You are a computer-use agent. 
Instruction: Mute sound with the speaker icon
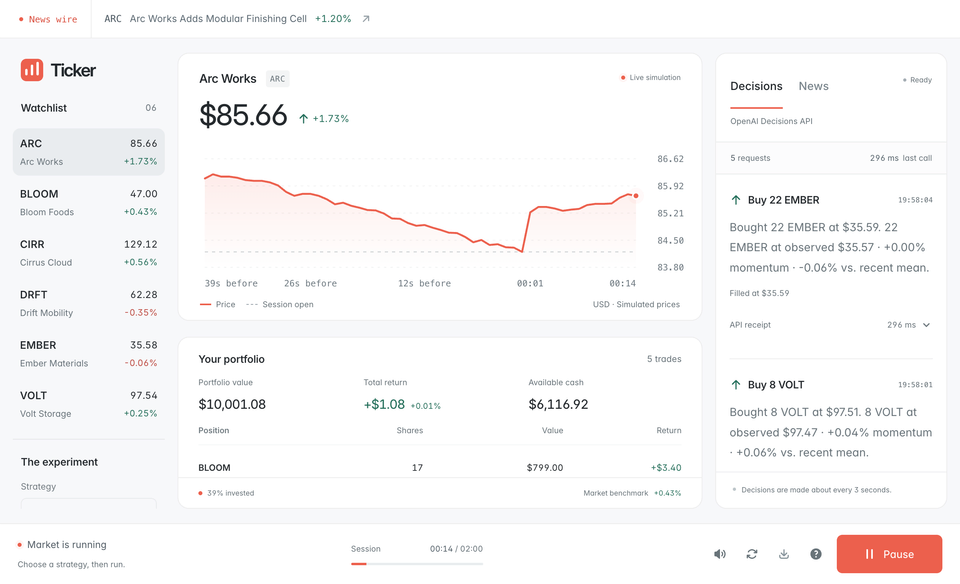point(720,554)
